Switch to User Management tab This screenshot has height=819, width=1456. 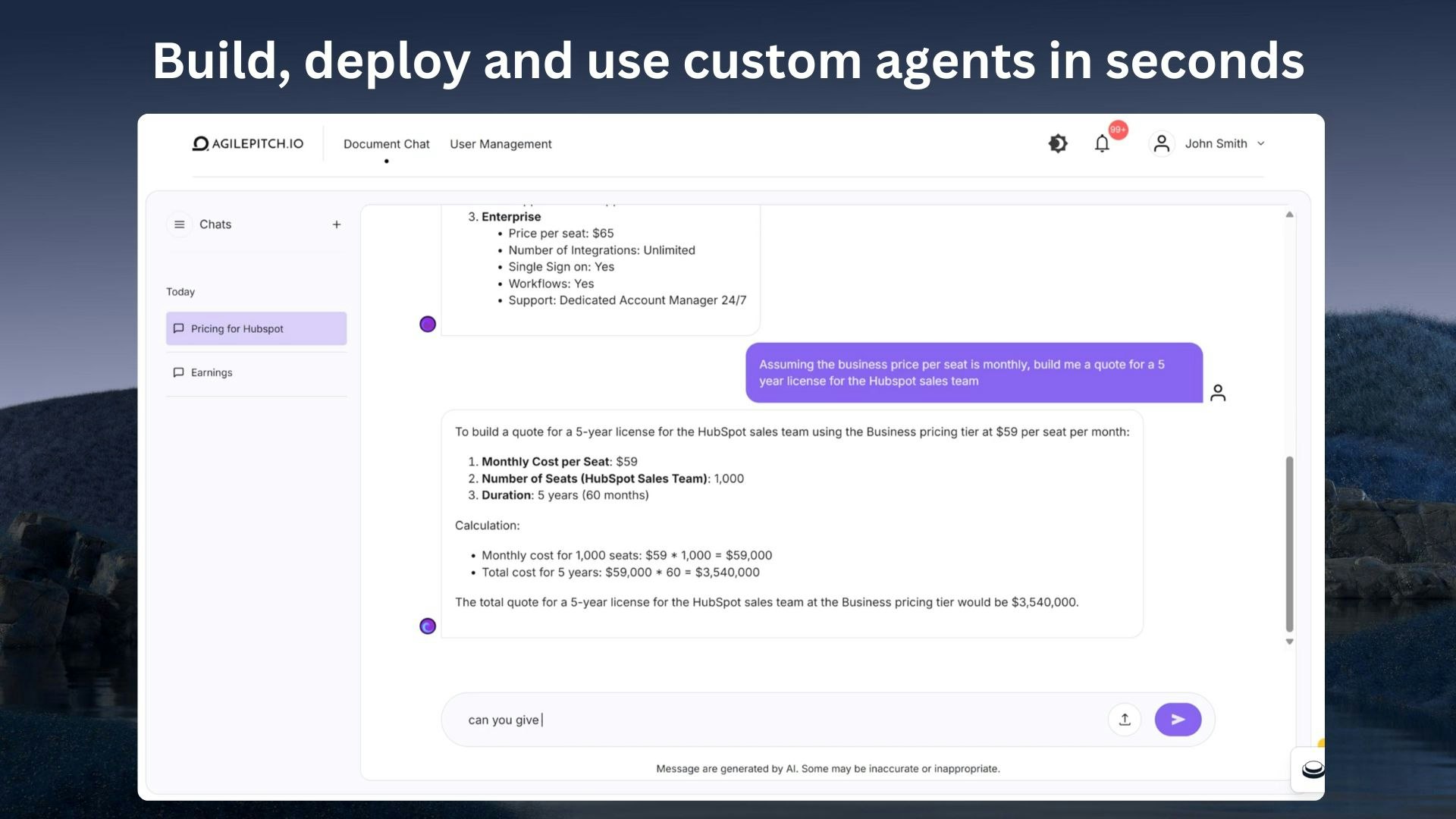point(500,144)
